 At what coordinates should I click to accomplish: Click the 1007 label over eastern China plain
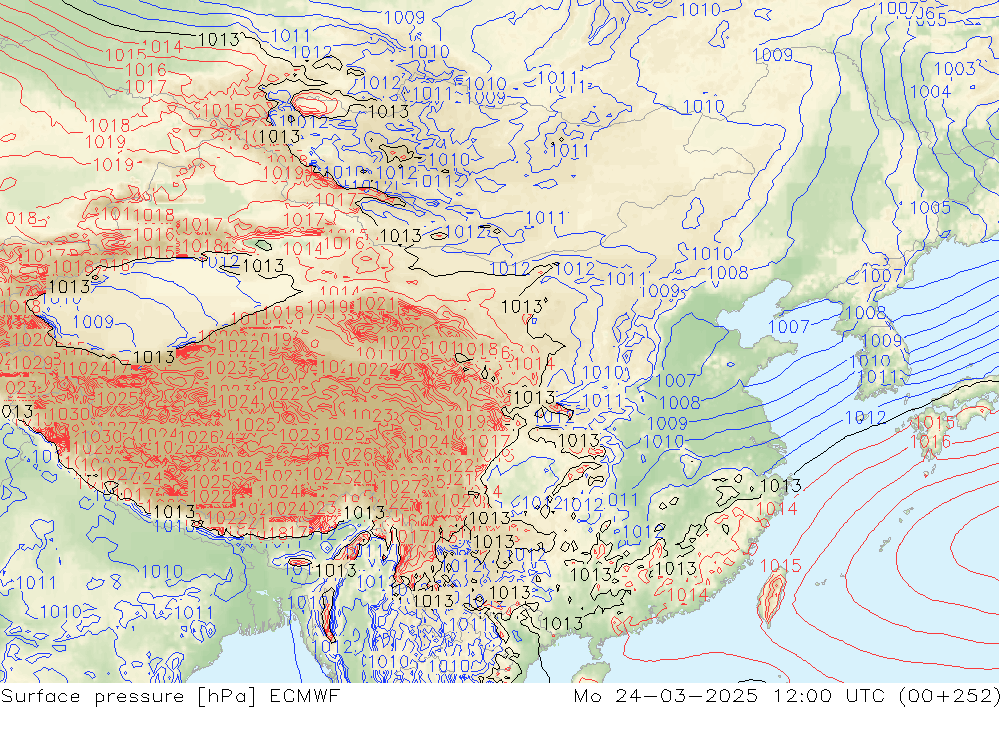coord(675,381)
